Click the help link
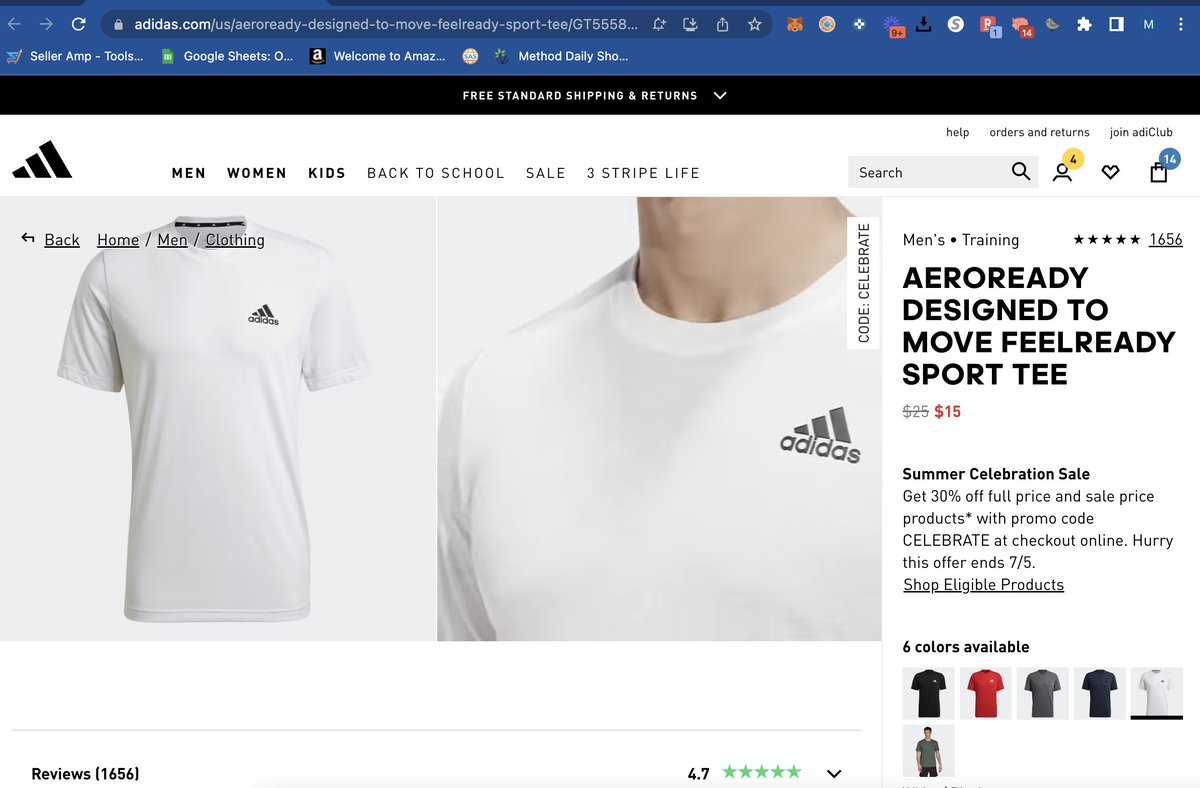The width and height of the screenshot is (1200, 788). (958, 132)
